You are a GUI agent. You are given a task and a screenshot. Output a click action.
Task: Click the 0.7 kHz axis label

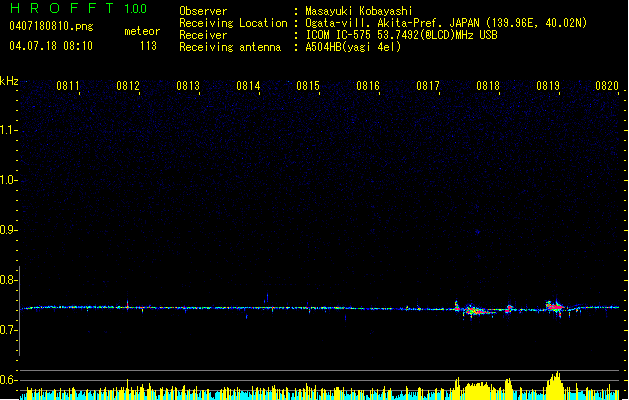9,330
